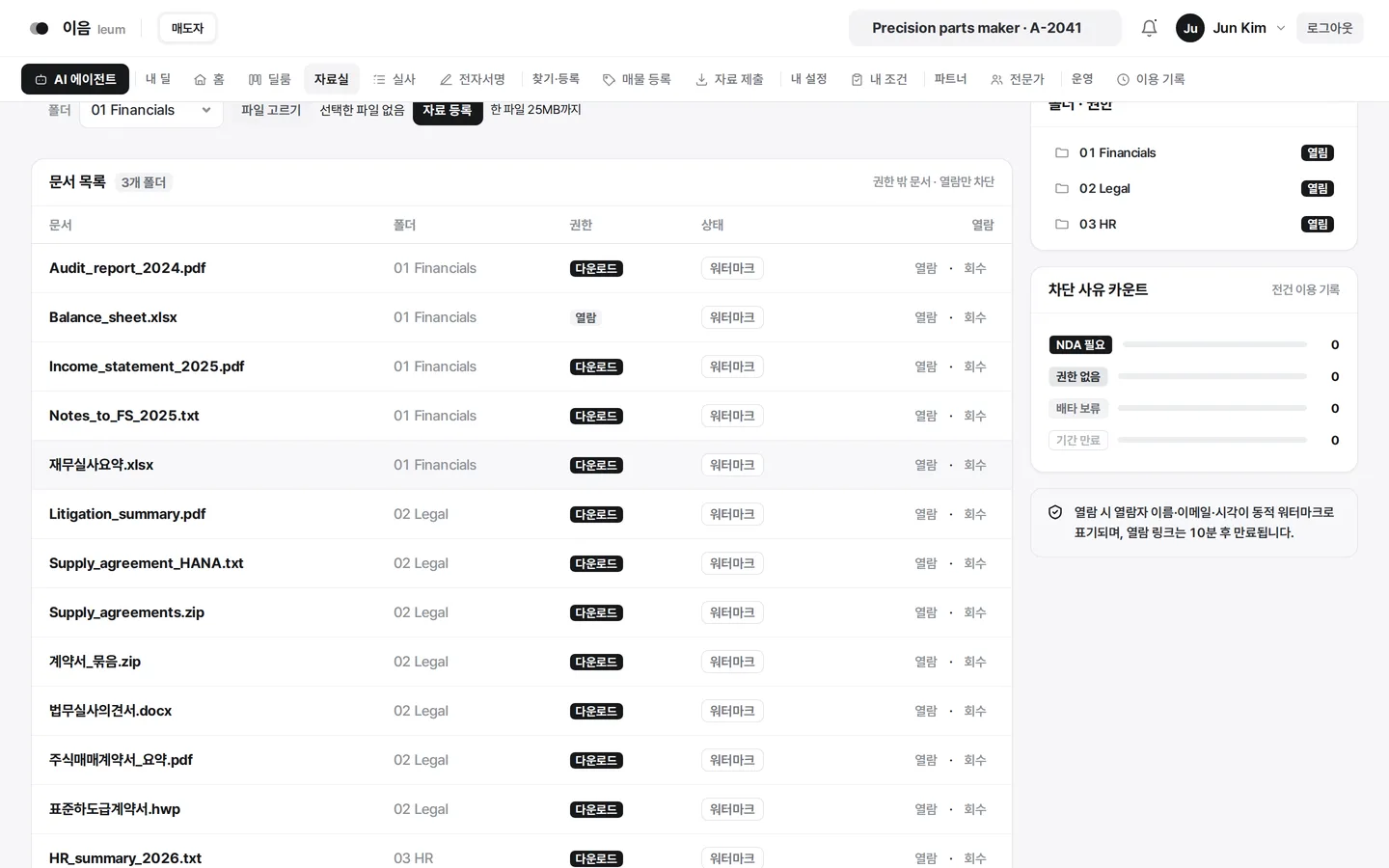Open the 전건 이용 기록 link
Screen dimensions: 1389x868
pos(1305,289)
